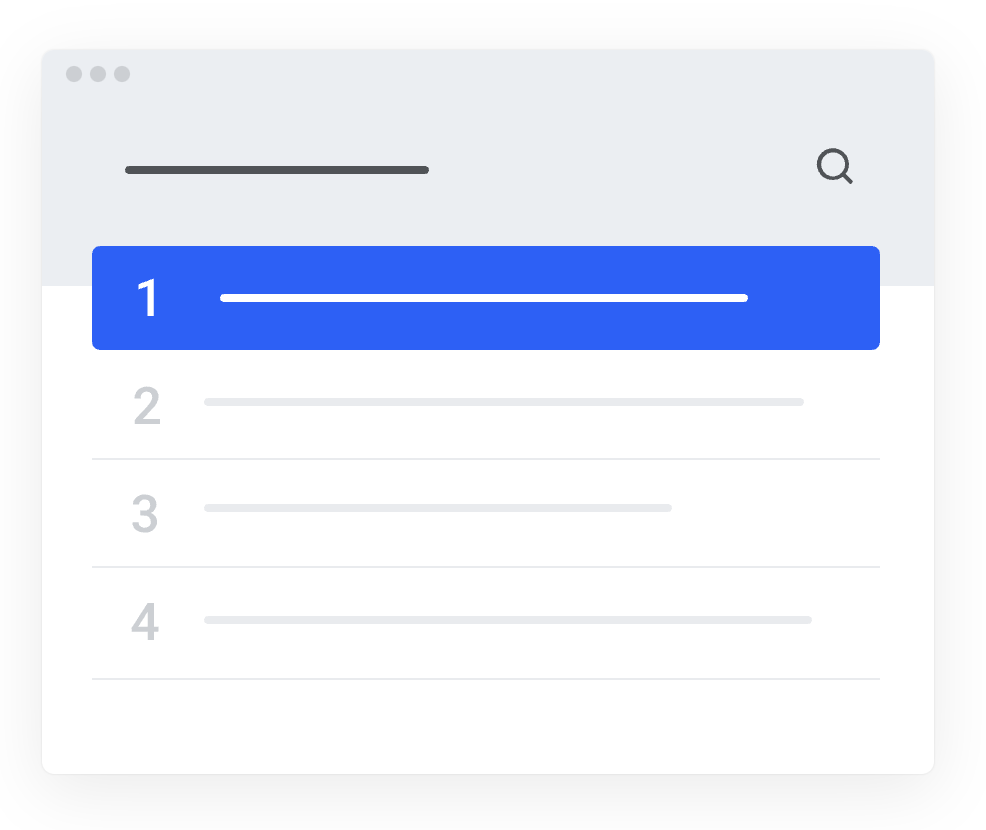The image size is (986, 830).
Task: Click the leftmost window control dot
Action: (x=74, y=74)
